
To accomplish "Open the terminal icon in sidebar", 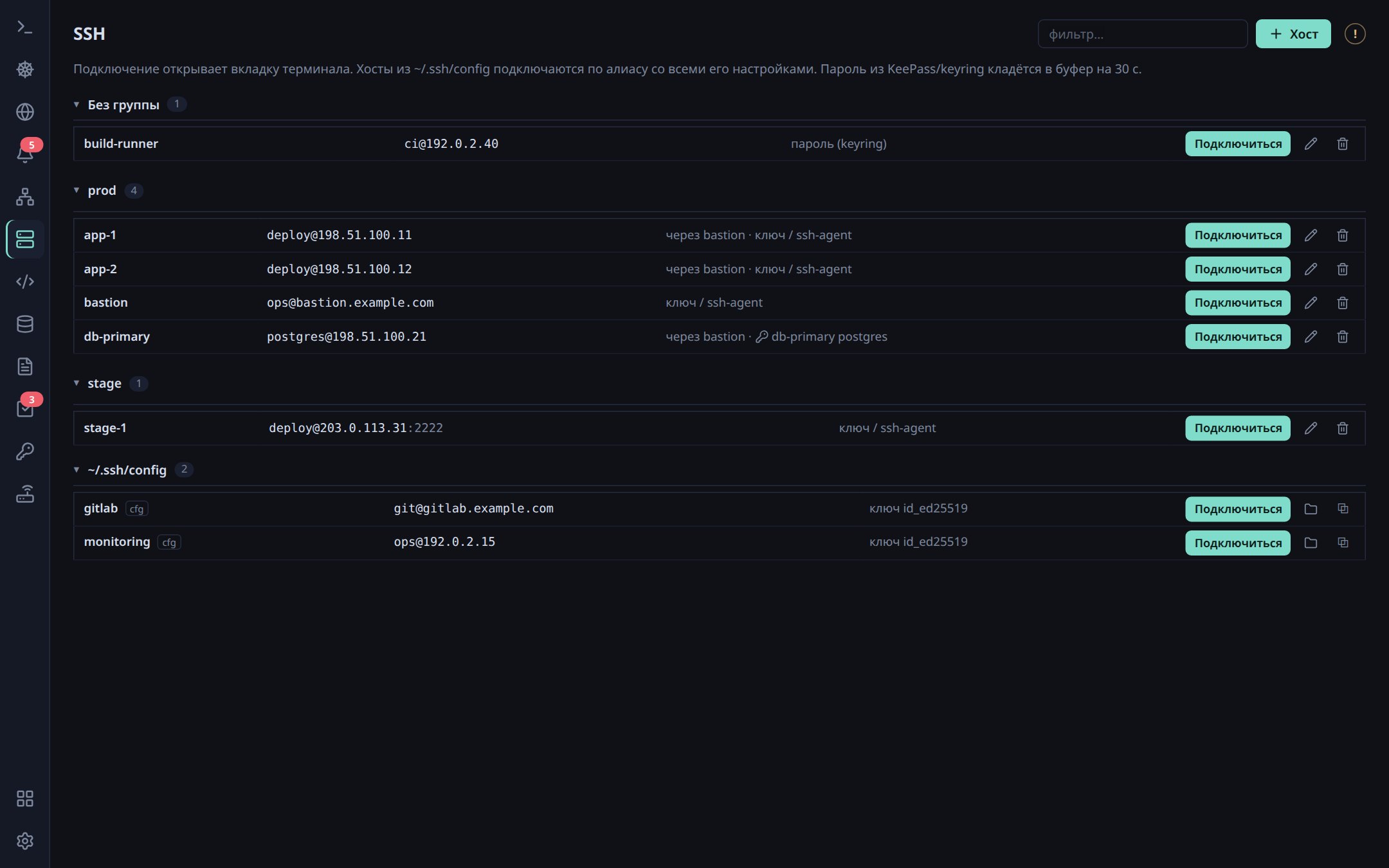I will point(24,27).
